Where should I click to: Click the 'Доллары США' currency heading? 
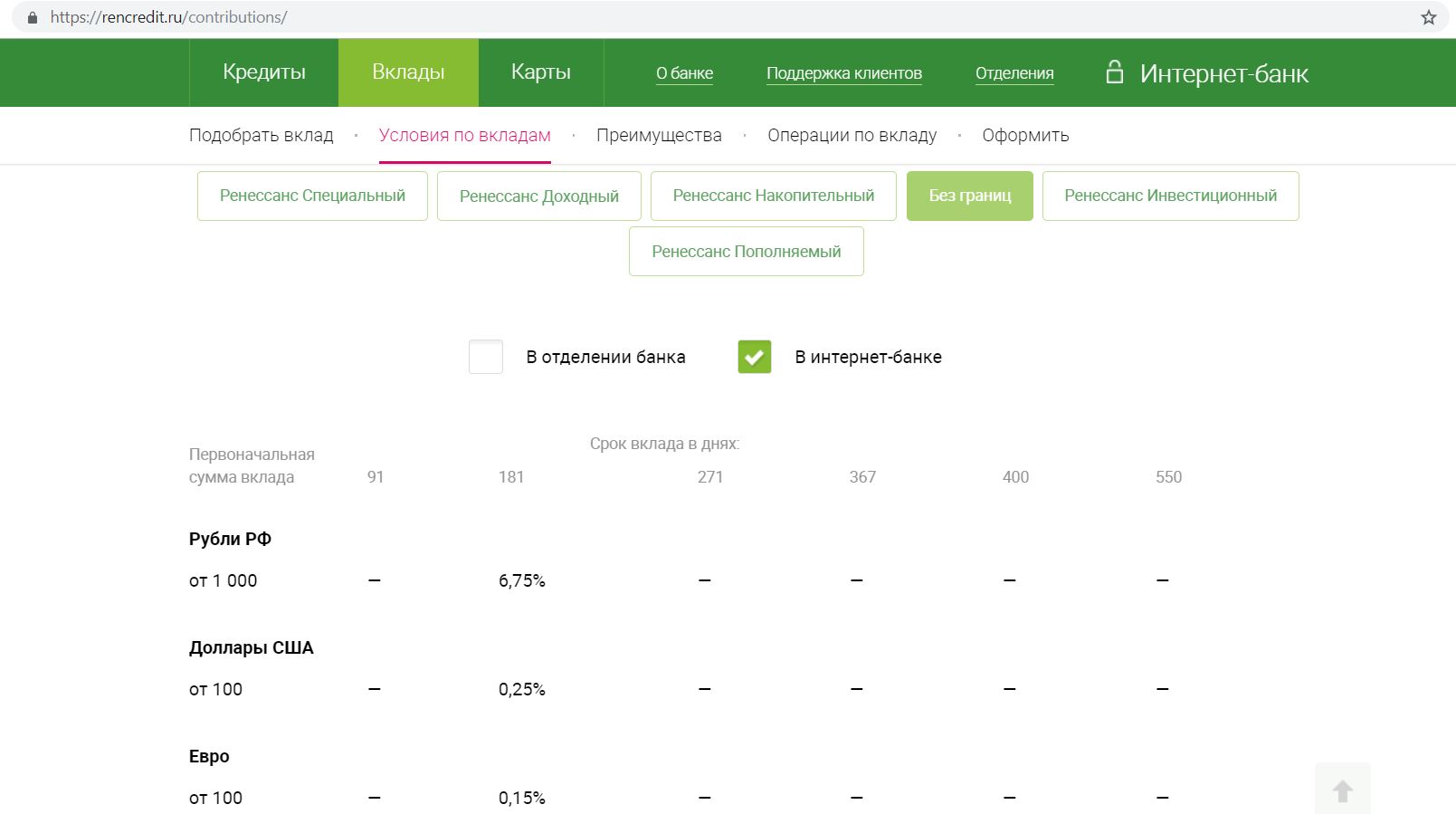click(252, 647)
